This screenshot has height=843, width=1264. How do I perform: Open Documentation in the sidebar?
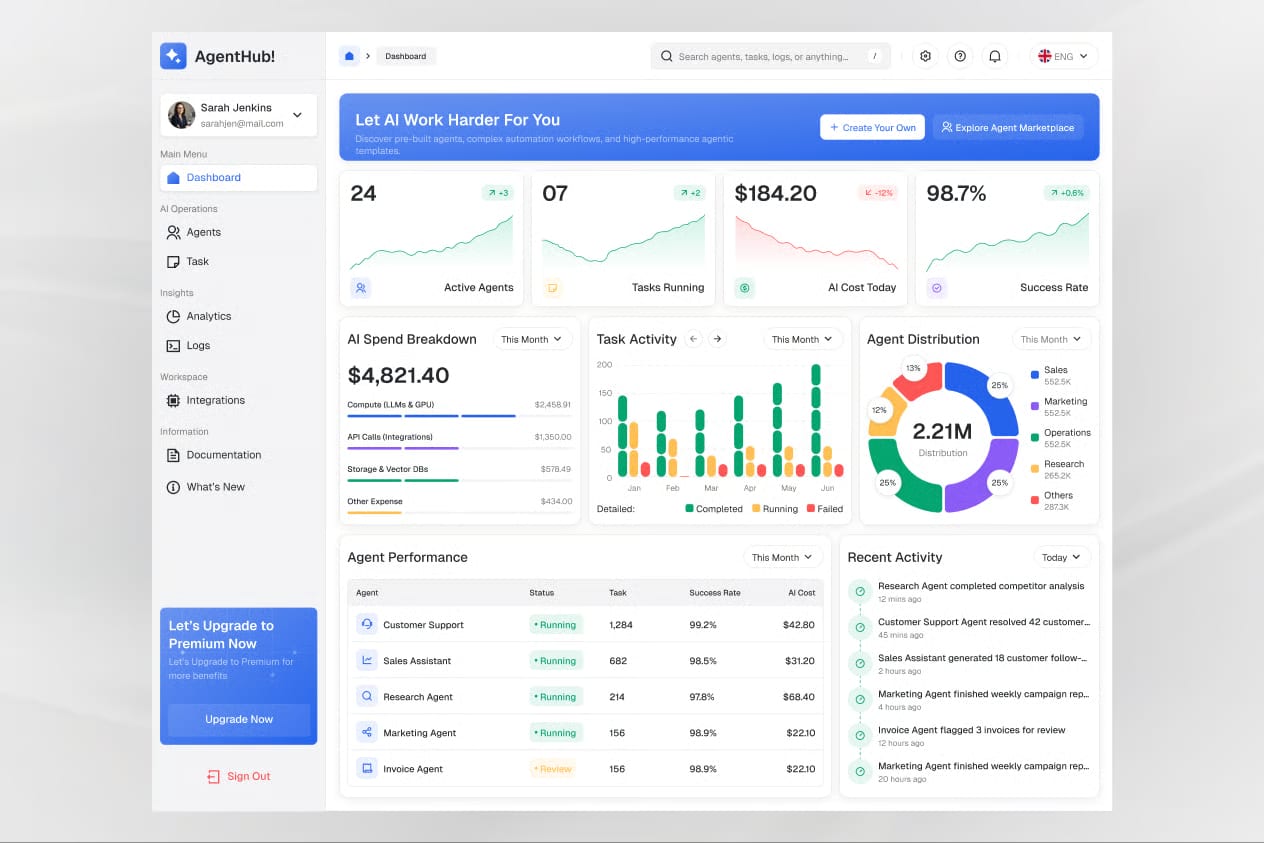coord(239,455)
